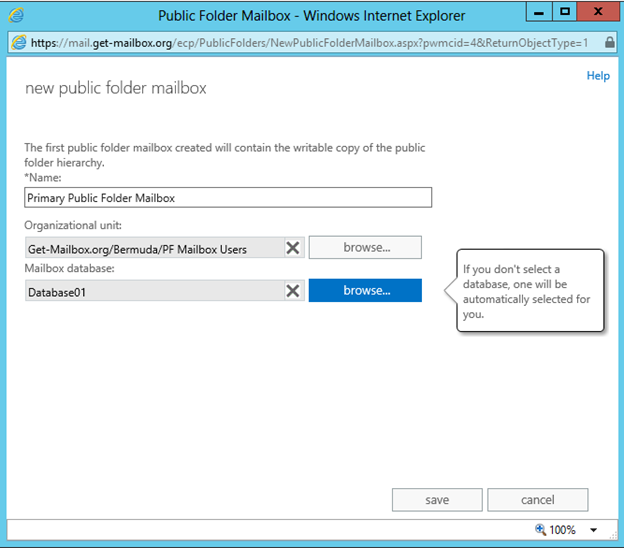Image resolution: width=624 pixels, height=548 pixels.
Task: Select the Database01 text field
Action: [155, 291]
